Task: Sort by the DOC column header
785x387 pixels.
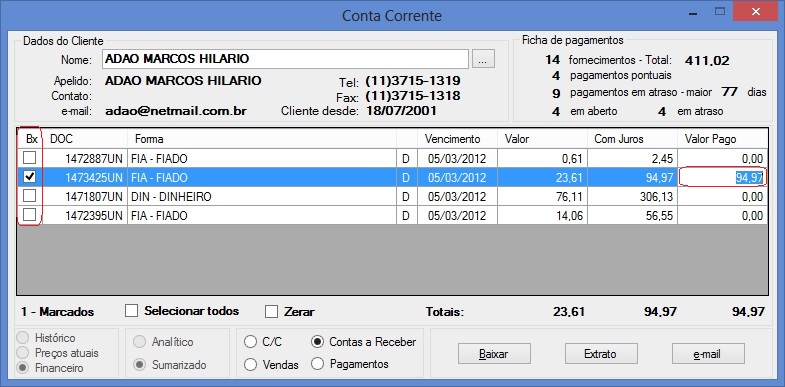Action: [86, 139]
